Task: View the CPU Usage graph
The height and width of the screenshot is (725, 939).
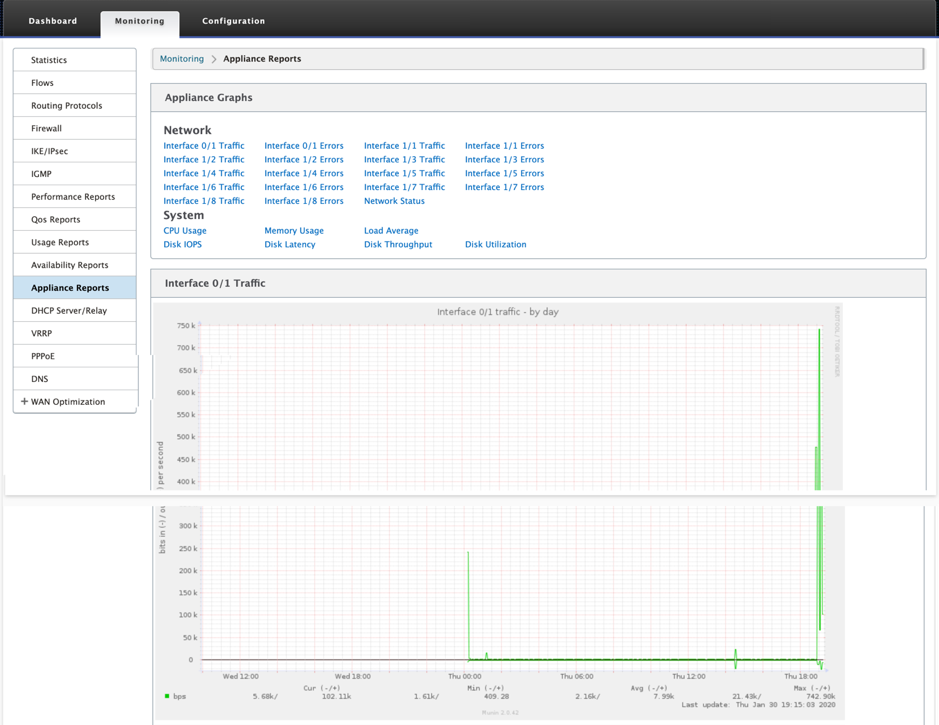Action: pos(185,230)
